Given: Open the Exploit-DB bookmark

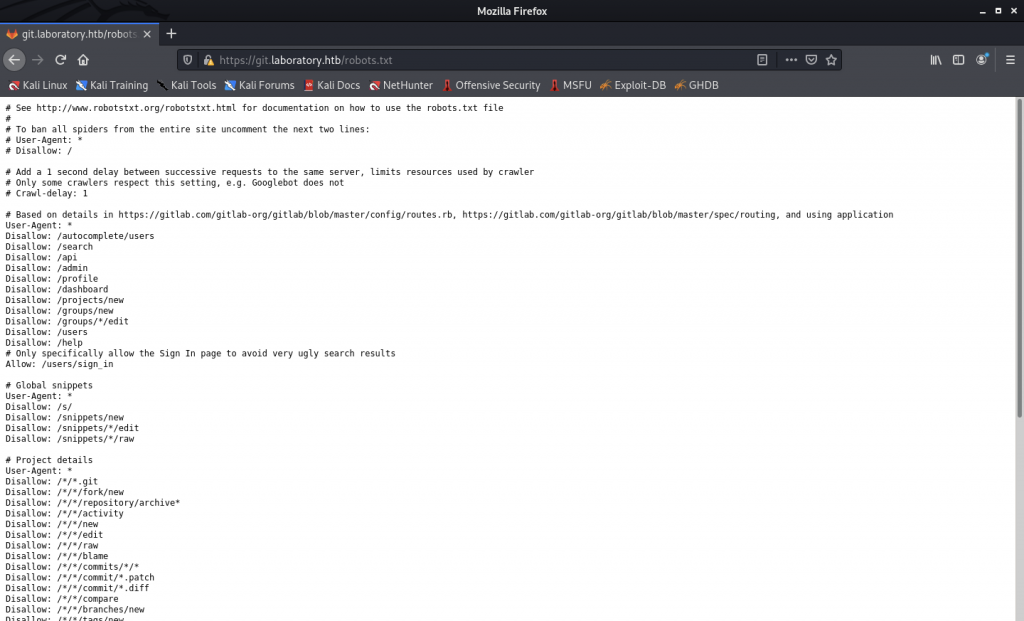Looking at the screenshot, I should (632, 85).
